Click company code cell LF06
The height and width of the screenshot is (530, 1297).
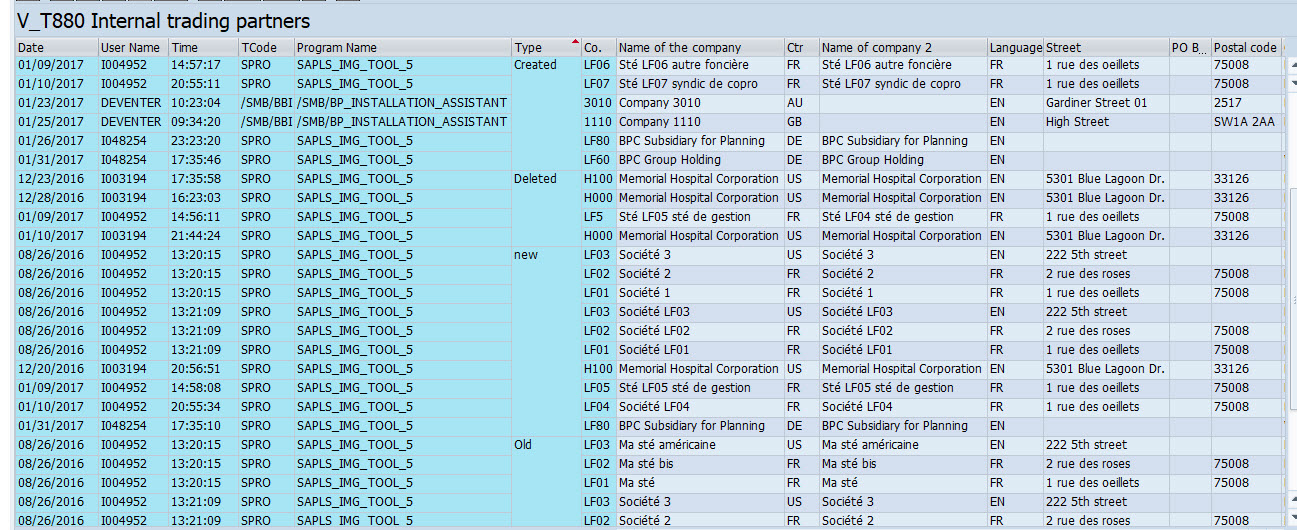click(x=598, y=65)
